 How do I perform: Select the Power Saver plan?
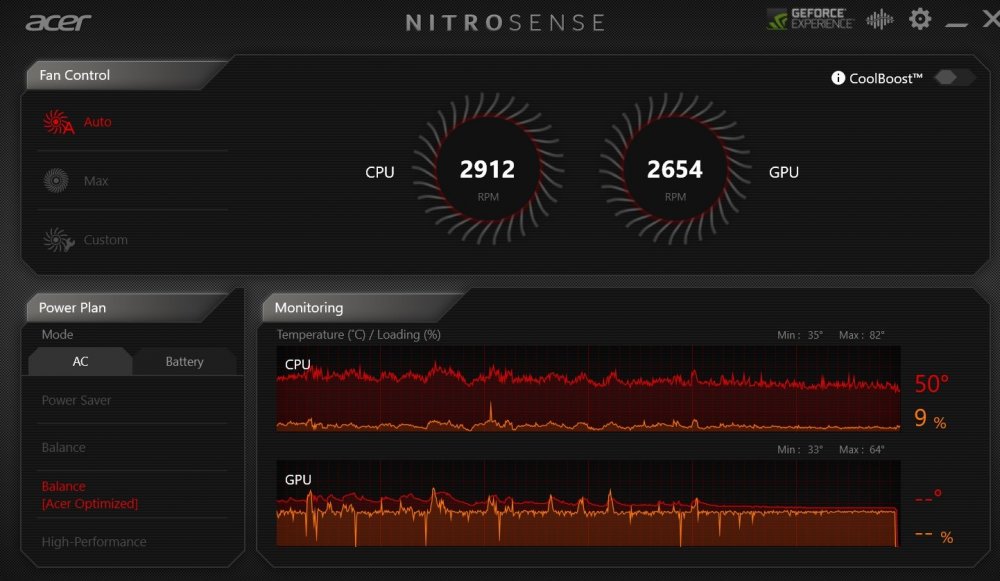click(76, 400)
